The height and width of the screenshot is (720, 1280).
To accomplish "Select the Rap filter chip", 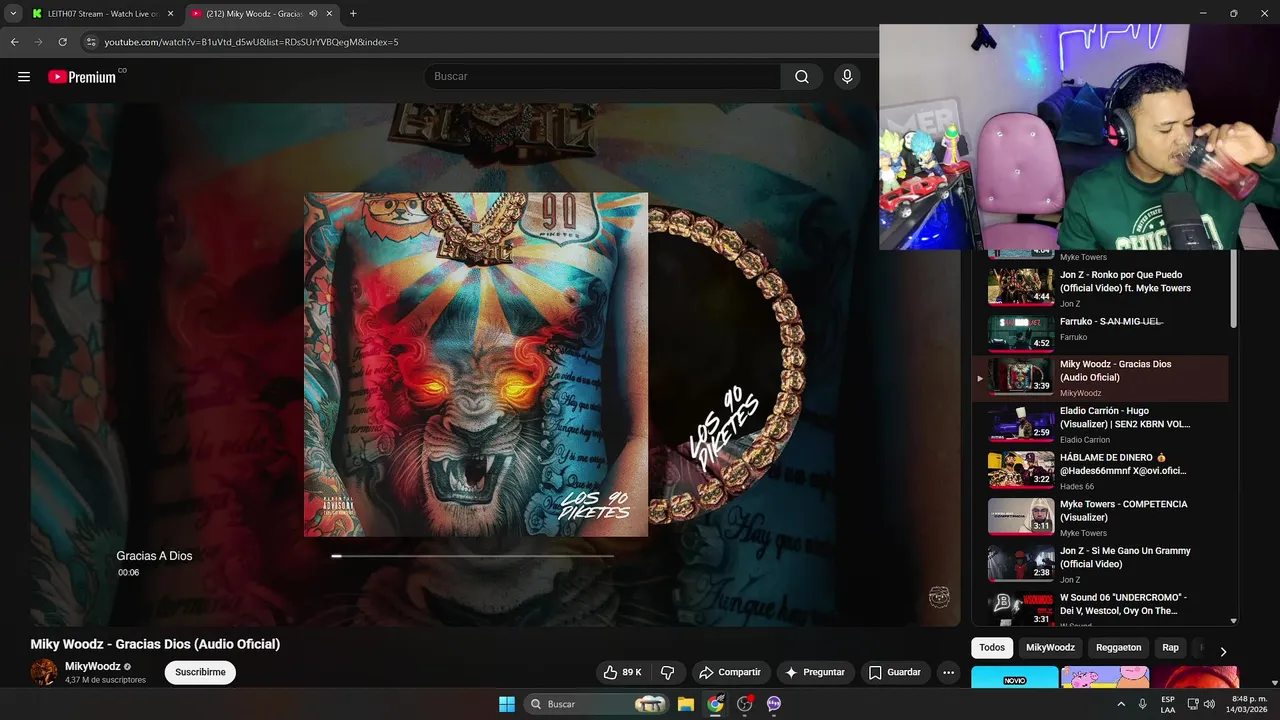I will click(x=1170, y=648).
